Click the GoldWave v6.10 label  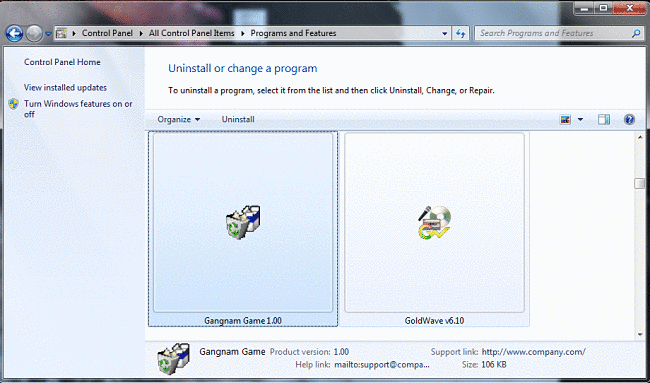coord(434,321)
